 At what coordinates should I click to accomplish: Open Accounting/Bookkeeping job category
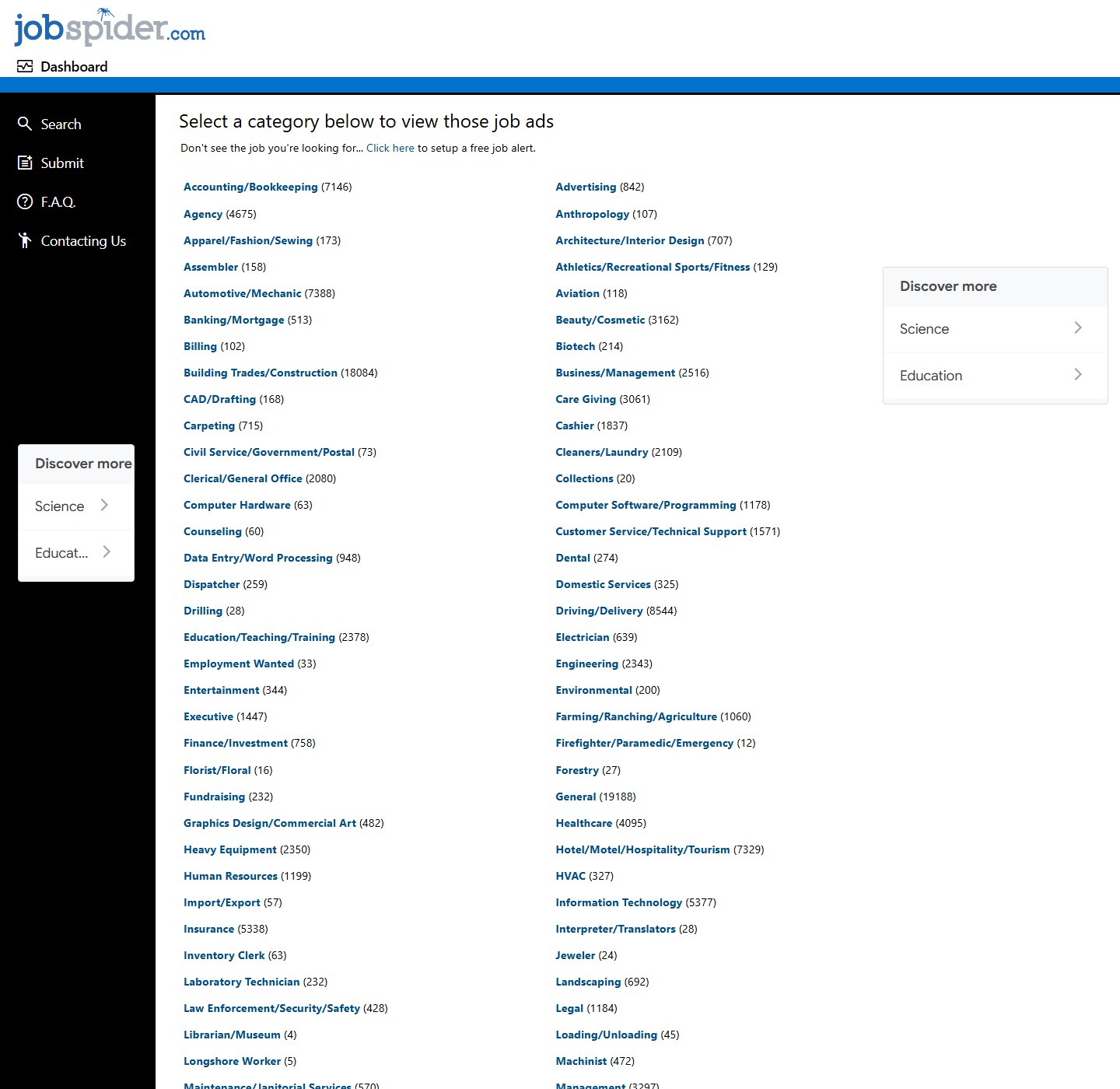pyautogui.click(x=250, y=187)
